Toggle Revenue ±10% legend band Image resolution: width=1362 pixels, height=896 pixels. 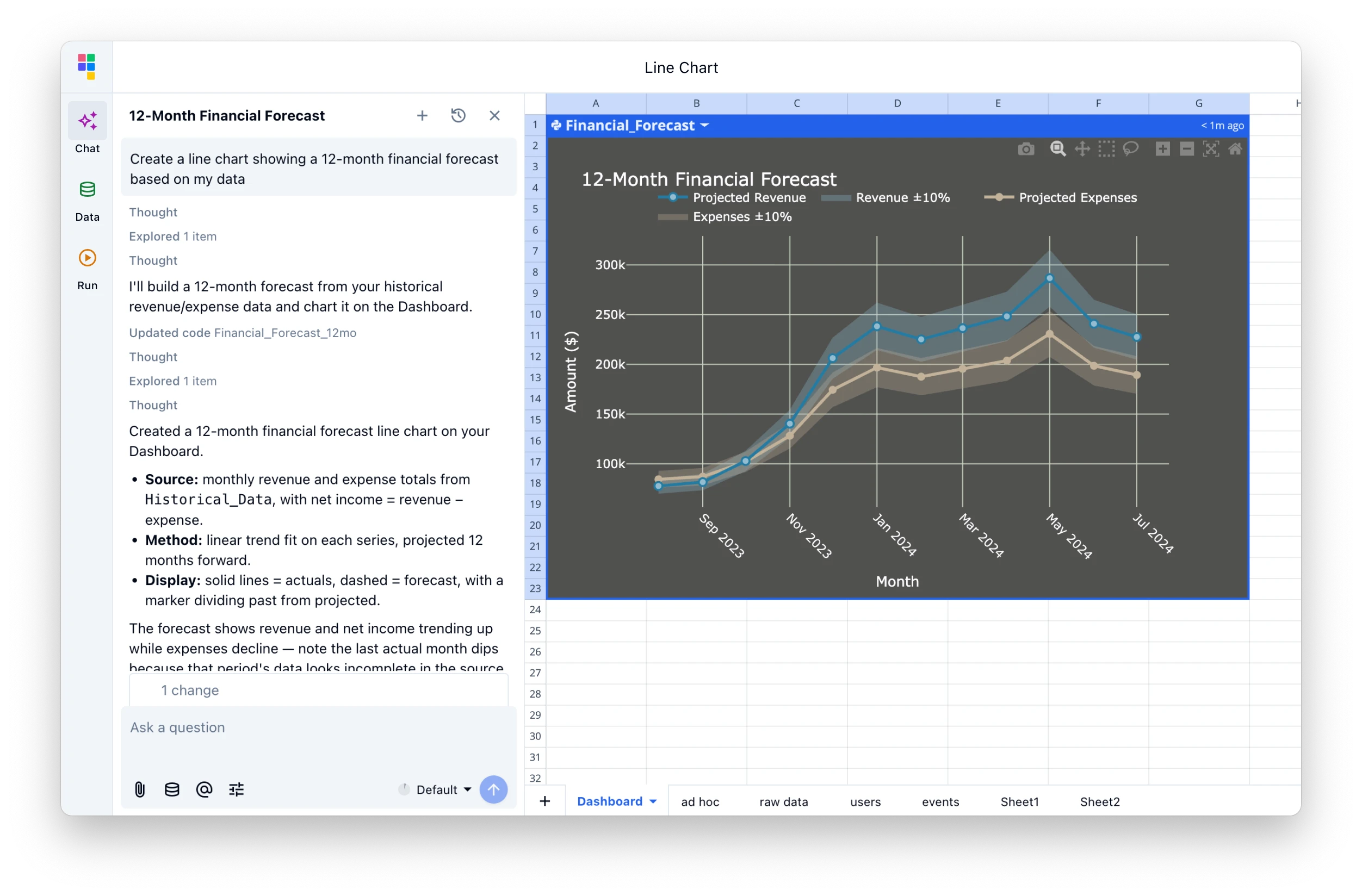coord(885,197)
